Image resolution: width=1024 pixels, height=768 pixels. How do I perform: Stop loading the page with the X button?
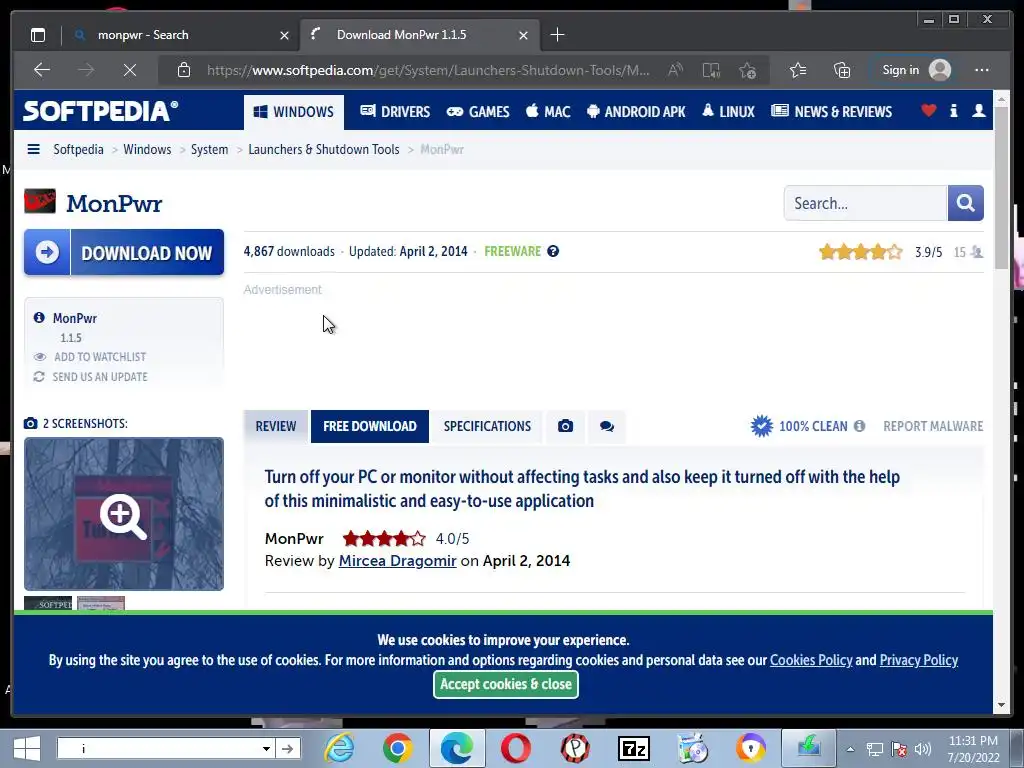pyautogui.click(x=129, y=70)
